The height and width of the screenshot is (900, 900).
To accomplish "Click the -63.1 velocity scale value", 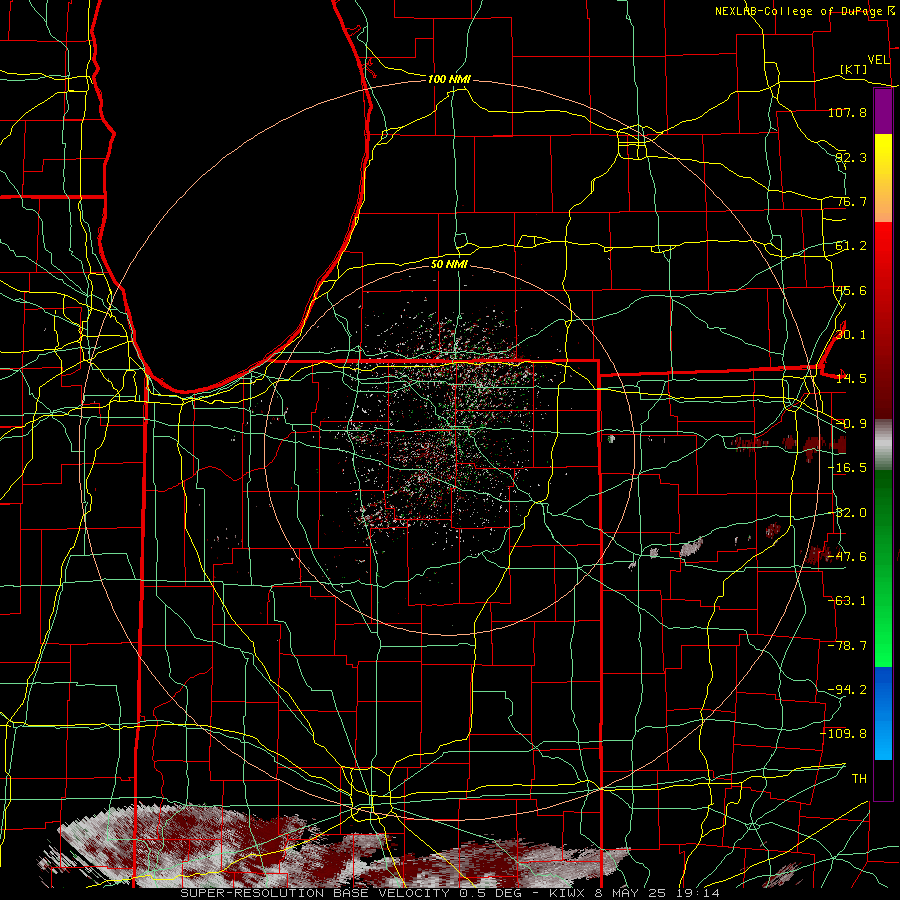I will click(x=847, y=601).
